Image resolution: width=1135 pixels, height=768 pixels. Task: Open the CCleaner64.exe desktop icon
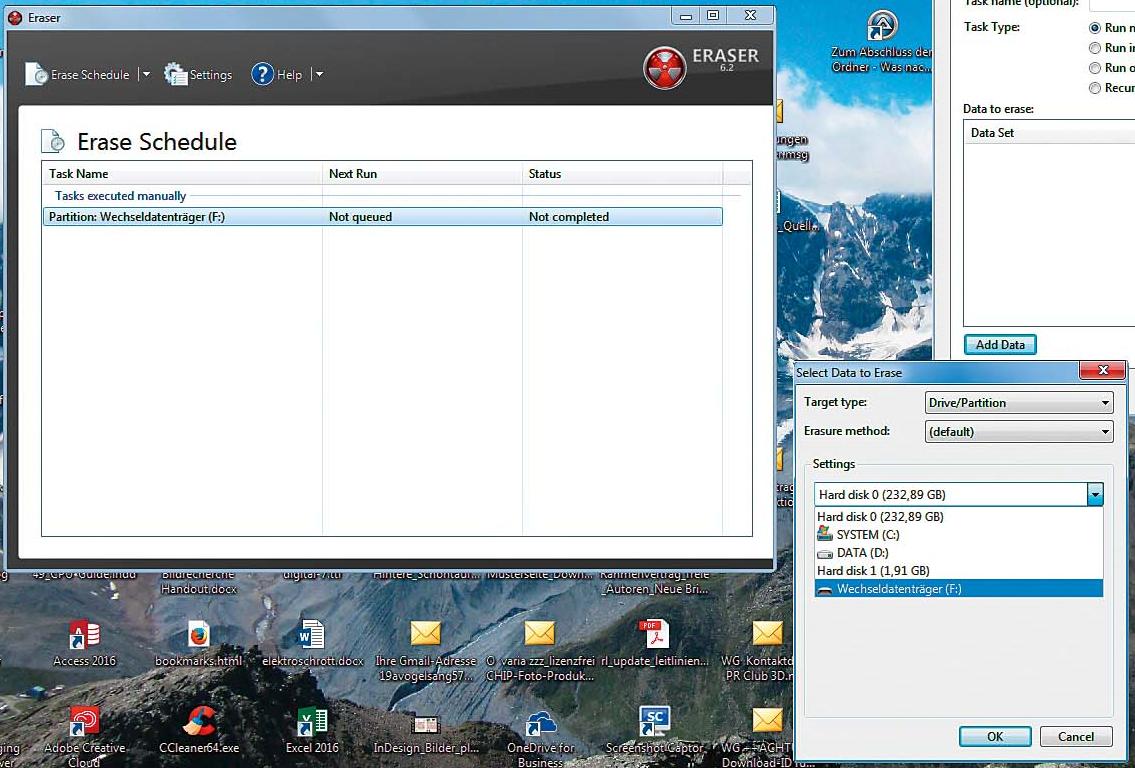(x=199, y=722)
